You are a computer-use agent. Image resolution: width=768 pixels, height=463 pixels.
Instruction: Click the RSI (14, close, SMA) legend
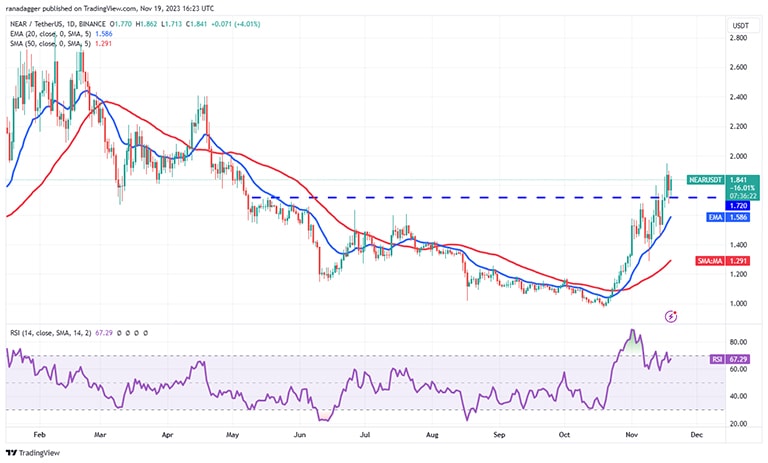pos(51,333)
